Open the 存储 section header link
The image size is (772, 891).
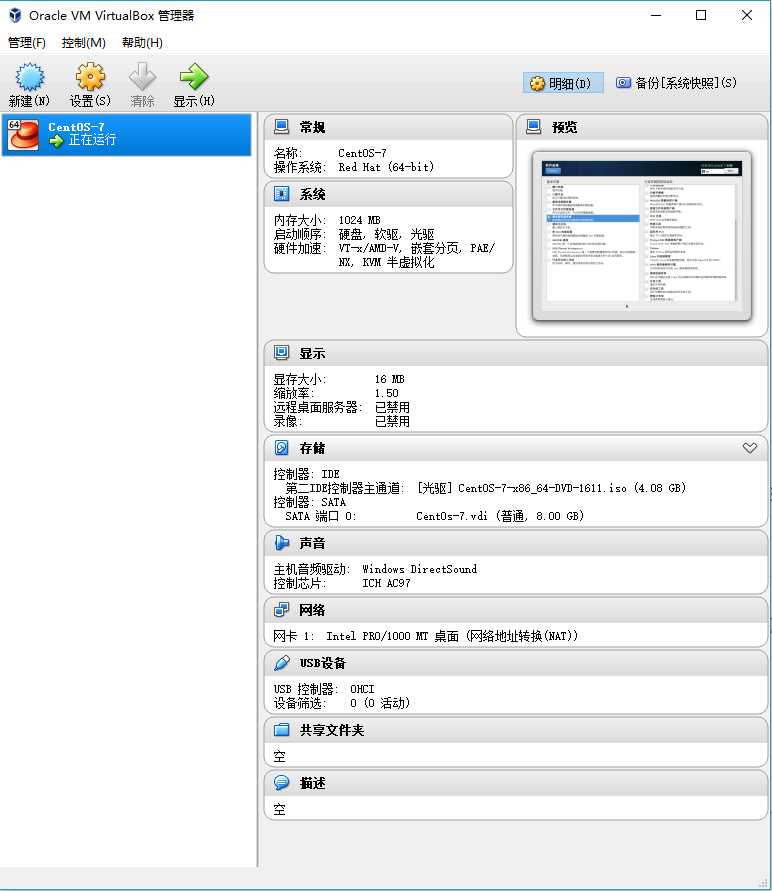(312, 448)
